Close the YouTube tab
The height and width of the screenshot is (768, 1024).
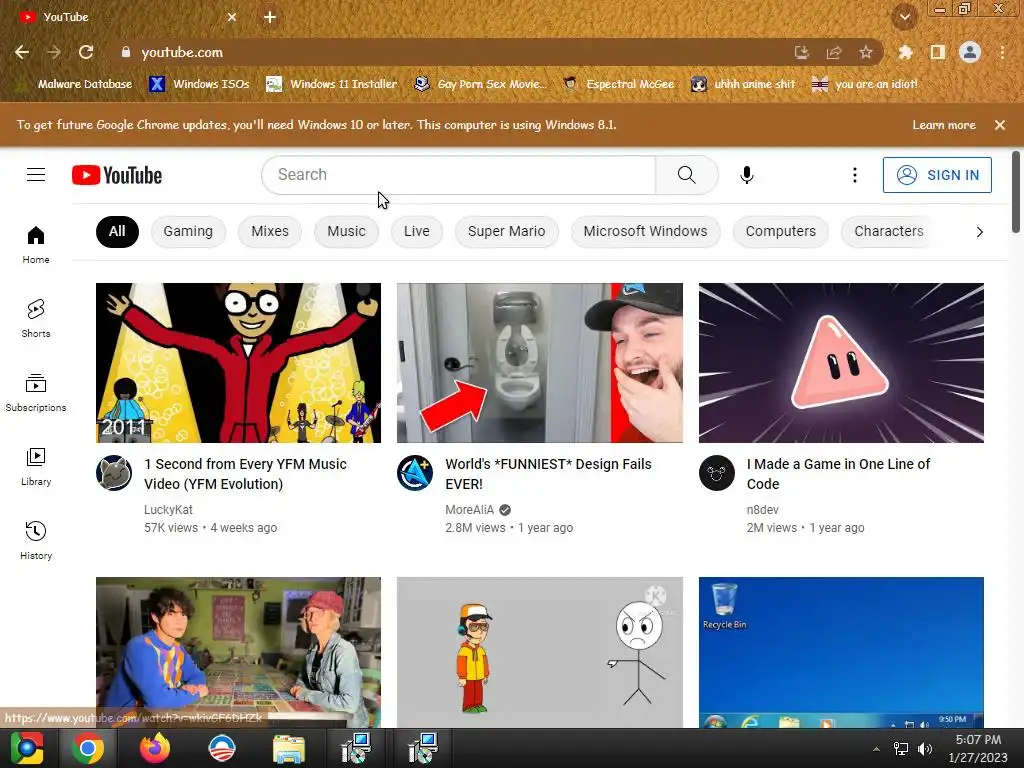tap(232, 17)
